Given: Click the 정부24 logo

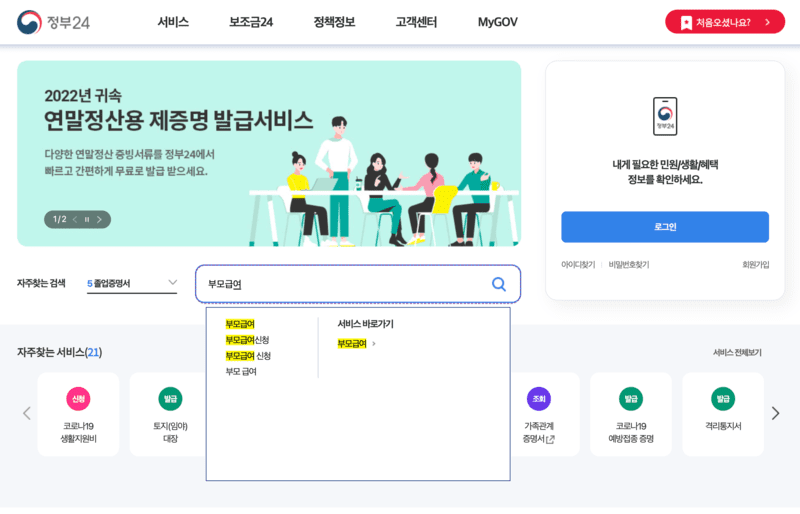Looking at the screenshot, I should [x=53, y=22].
